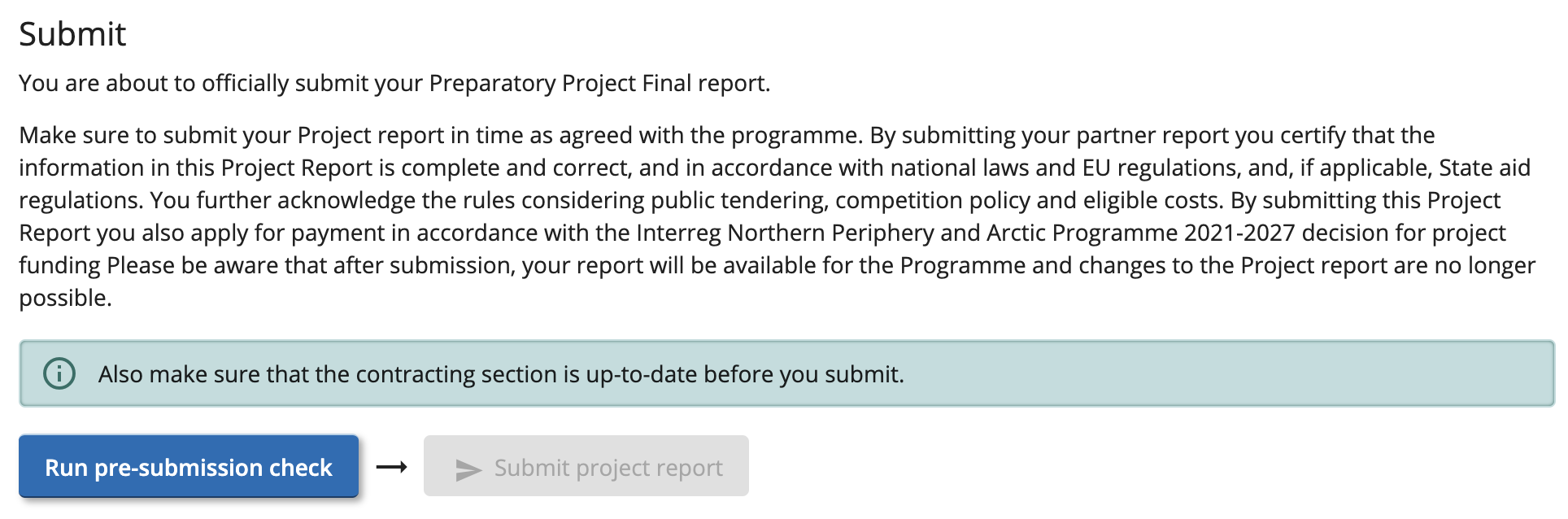Click the 'Preparatory Project Final report' text
This screenshot has width=1568, height=519.
[x=598, y=83]
